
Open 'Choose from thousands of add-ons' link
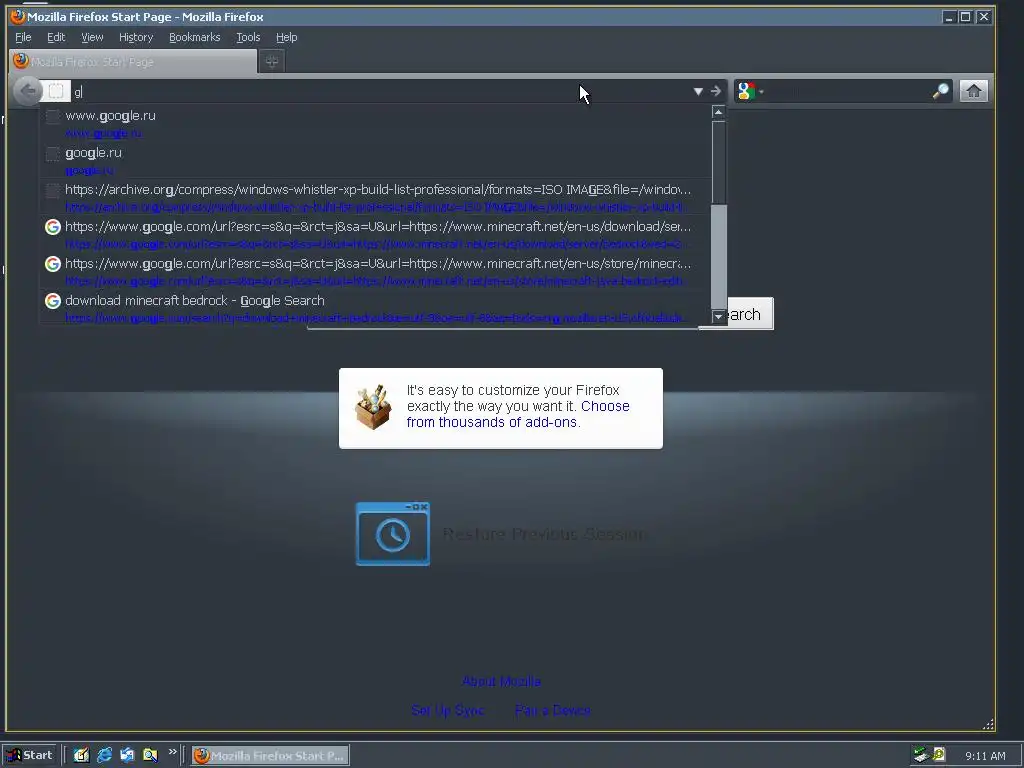pos(518,414)
